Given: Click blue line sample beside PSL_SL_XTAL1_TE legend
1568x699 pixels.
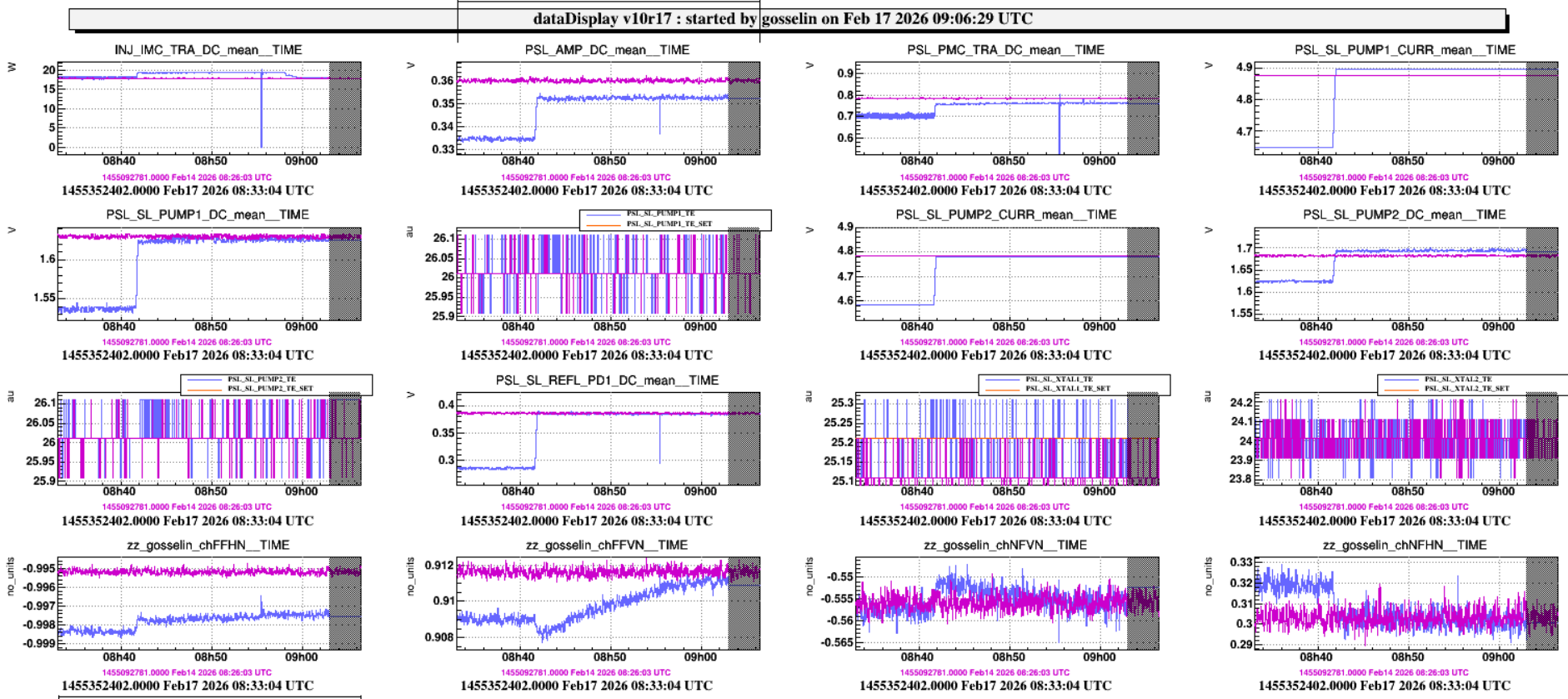Looking at the screenshot, I should (x=1003, y=380).
